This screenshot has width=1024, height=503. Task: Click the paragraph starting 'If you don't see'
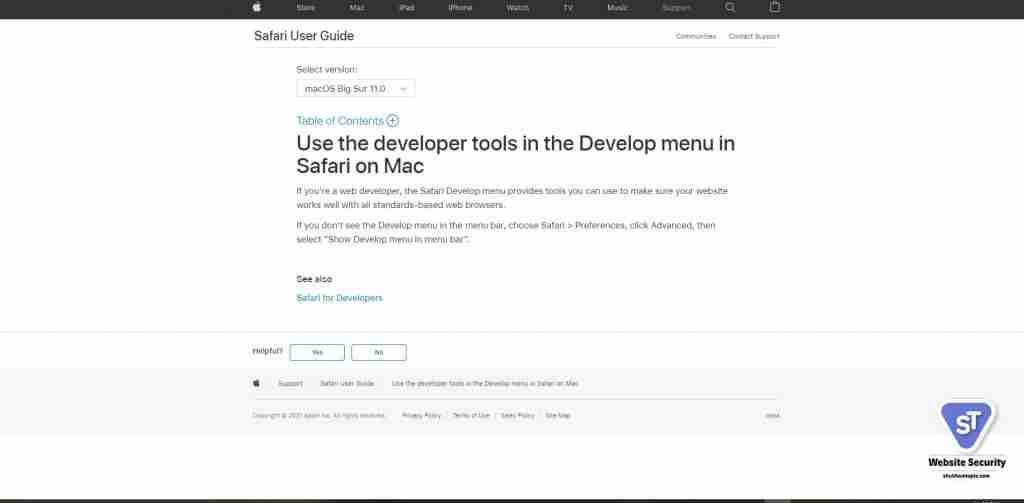506,233
